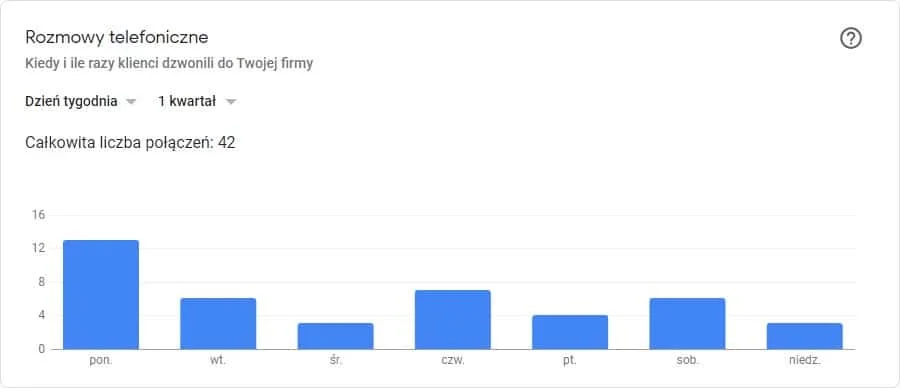The image size is (900, 388).
Task: Click the subtitle about customer calls
Action: (x=169, y=64)
